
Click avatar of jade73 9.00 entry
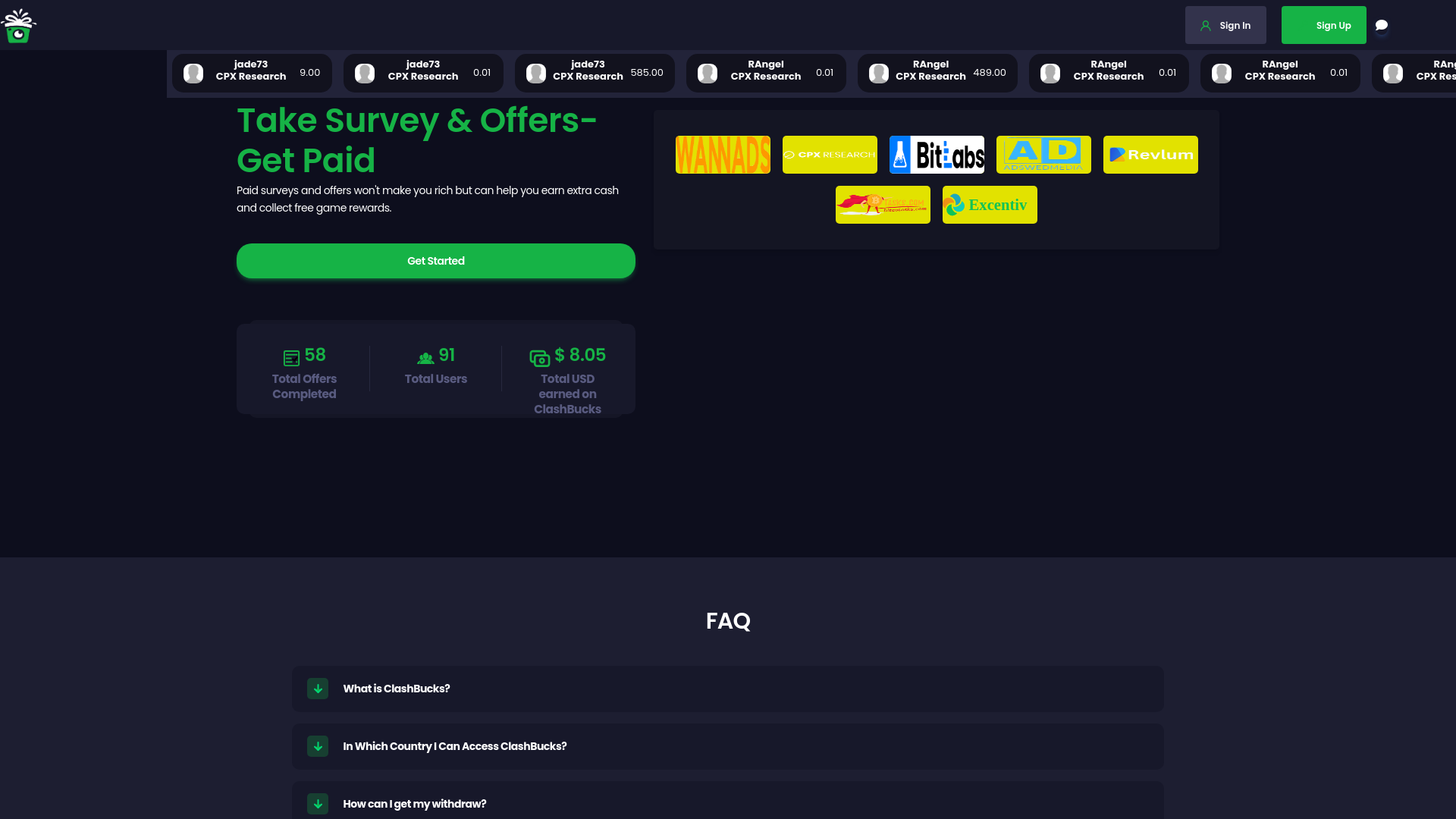193,73
